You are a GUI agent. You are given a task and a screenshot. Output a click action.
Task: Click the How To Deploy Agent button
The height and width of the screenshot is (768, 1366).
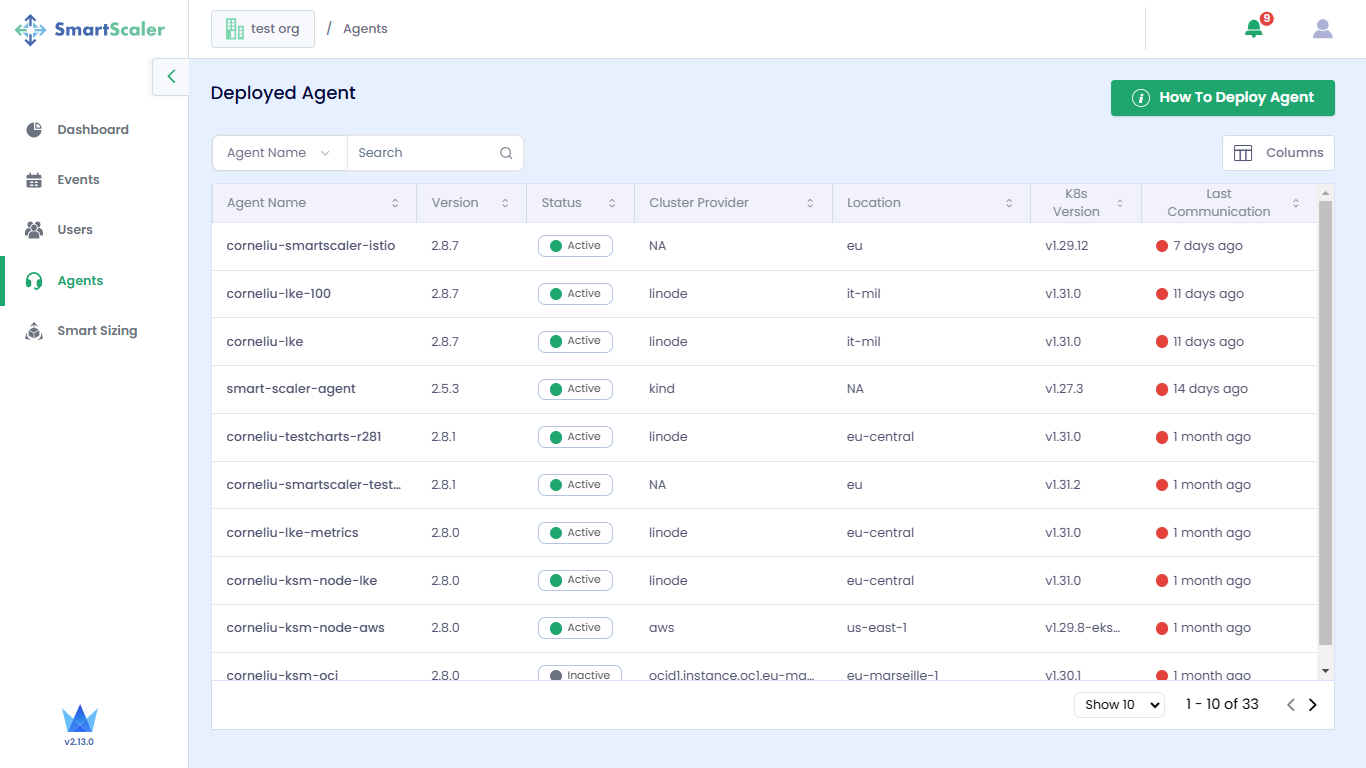(x=1223, y=98)
